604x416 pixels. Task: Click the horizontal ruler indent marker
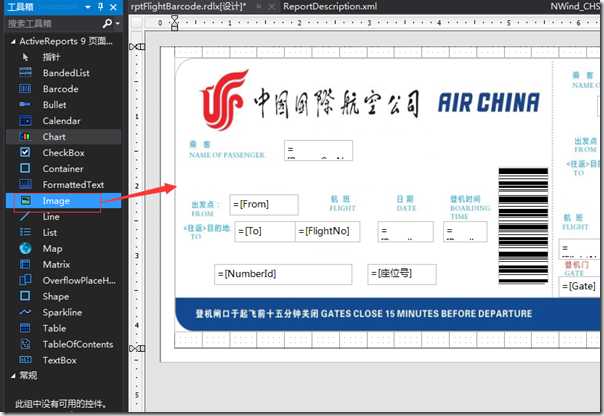(174, 23)
